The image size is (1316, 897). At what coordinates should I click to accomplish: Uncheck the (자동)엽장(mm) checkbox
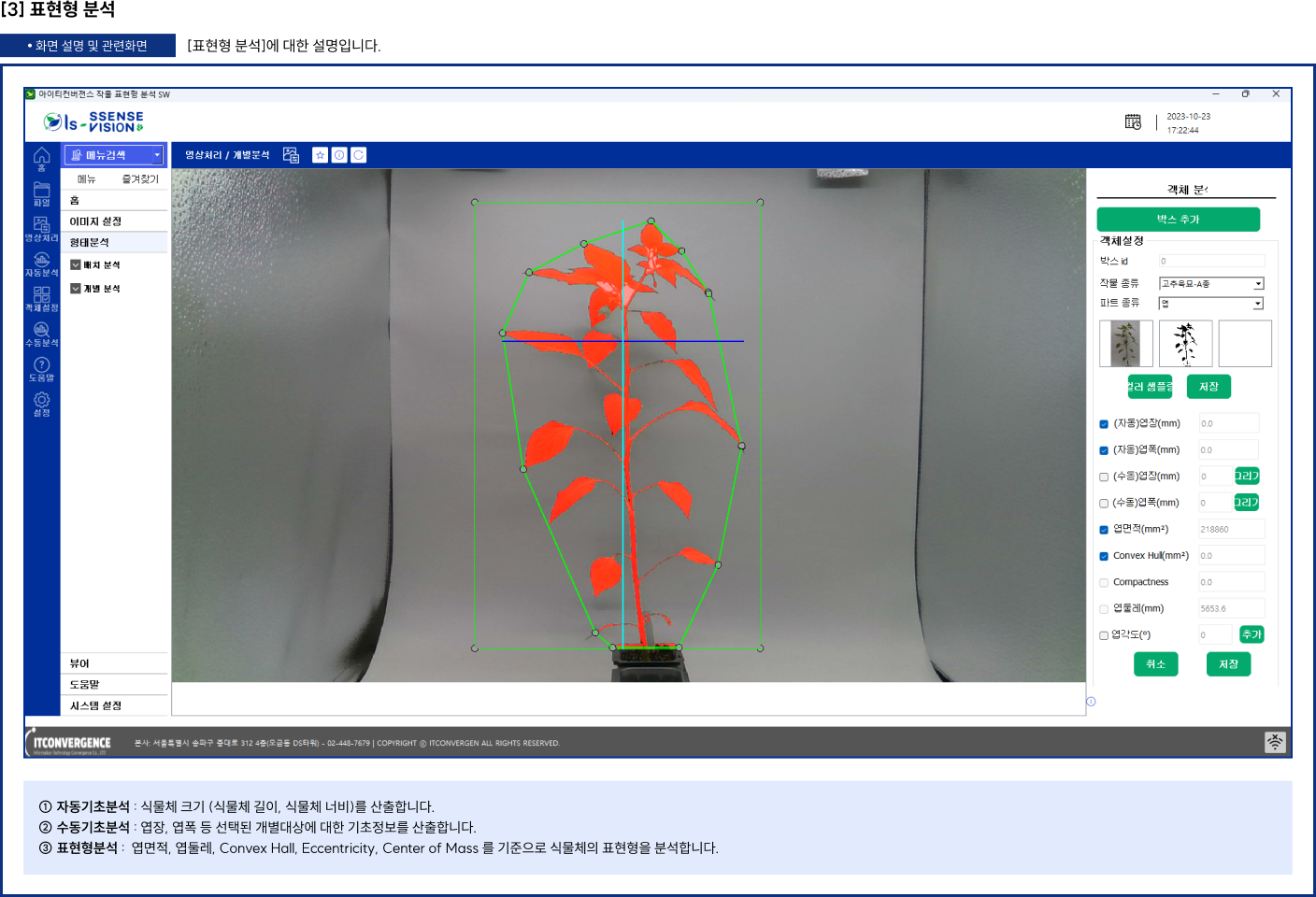pyautogui.click(x=1104, y=422)
